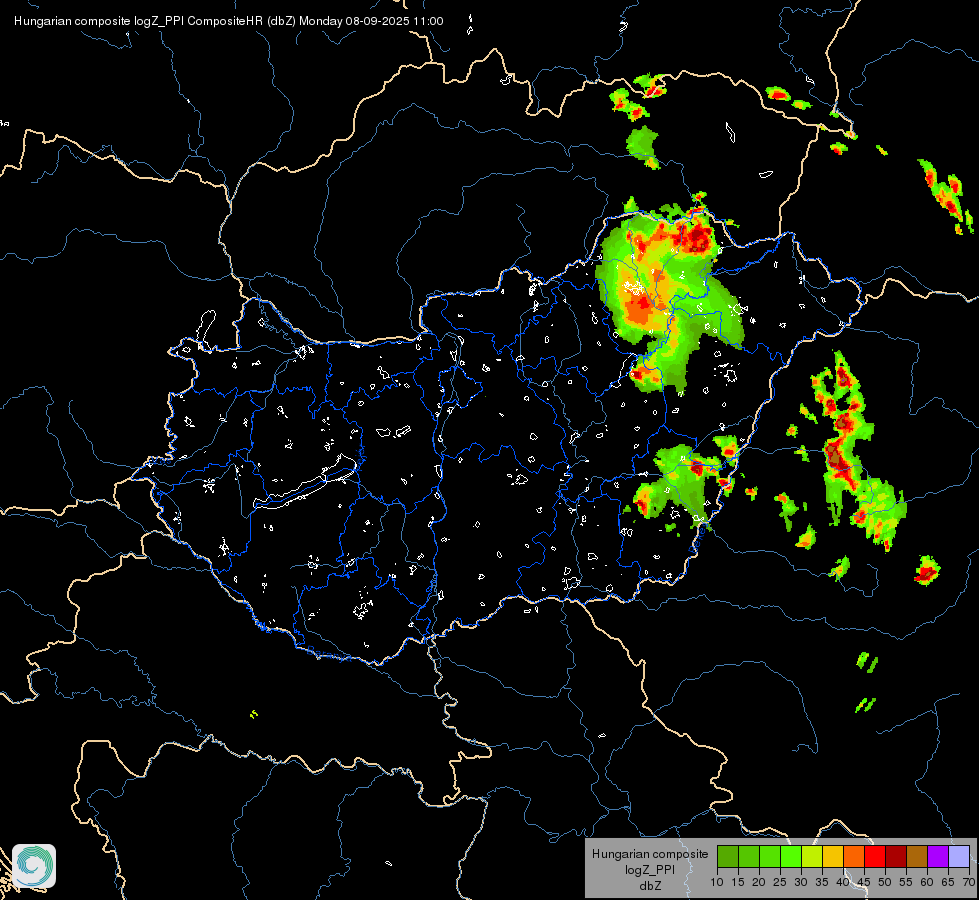Screen dimensions: 979x900
Task: Click the legend label 'Hungarian composite'
Action: coord(650,854)
